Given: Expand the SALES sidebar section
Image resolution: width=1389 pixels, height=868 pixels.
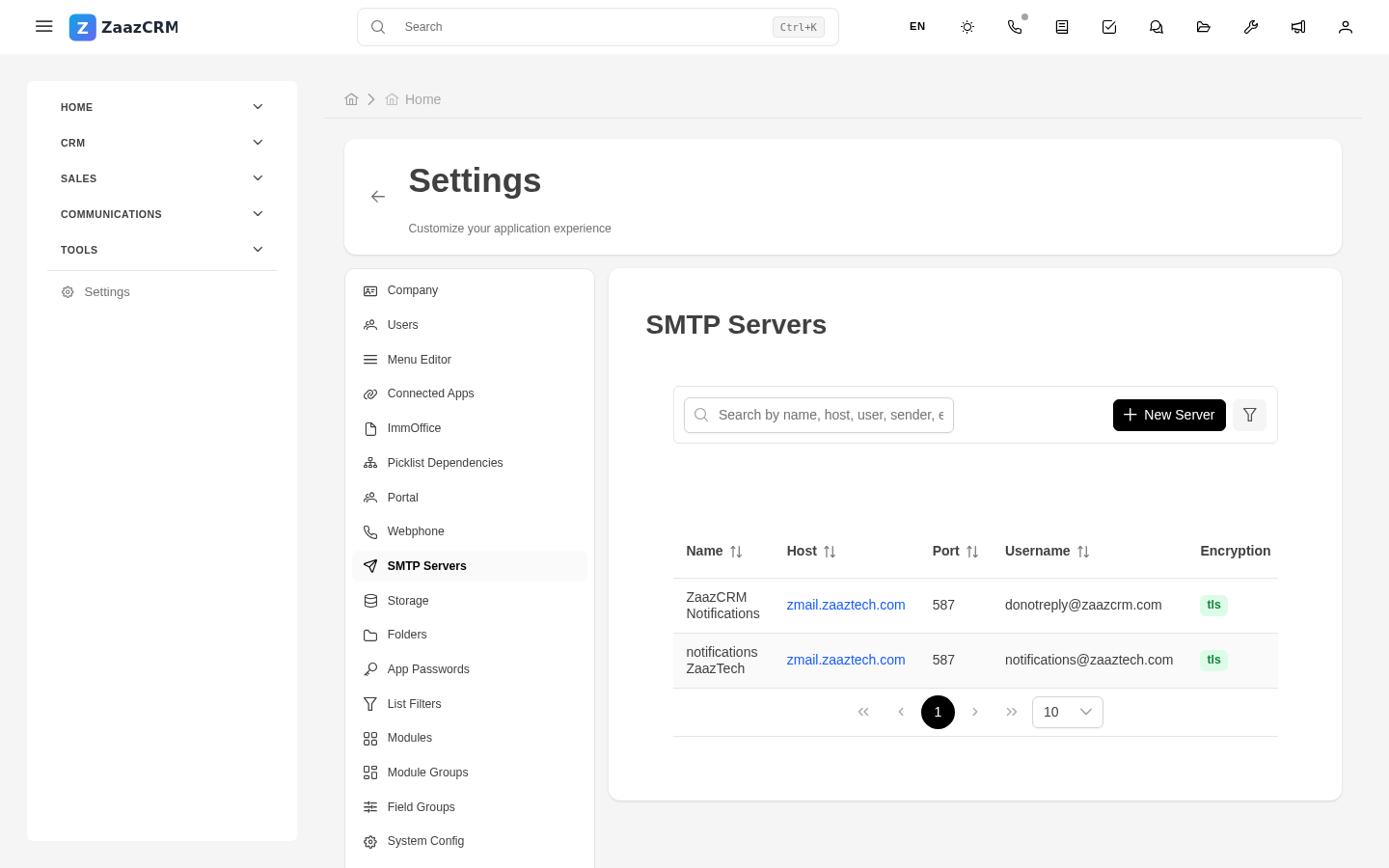Looking at the screenshot, I should 162,178.
